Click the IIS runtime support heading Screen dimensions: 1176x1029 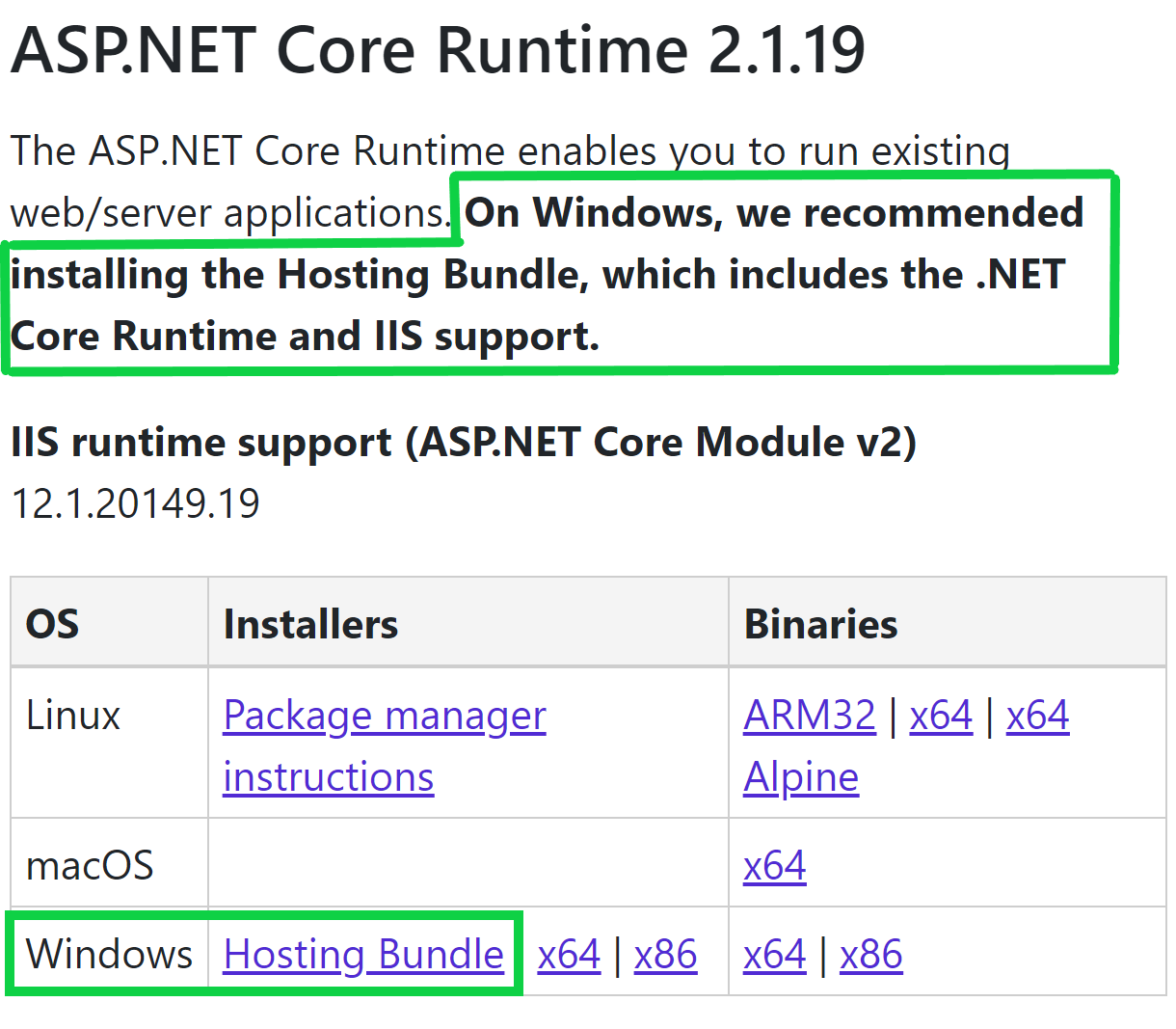click(x=464, y=442)
